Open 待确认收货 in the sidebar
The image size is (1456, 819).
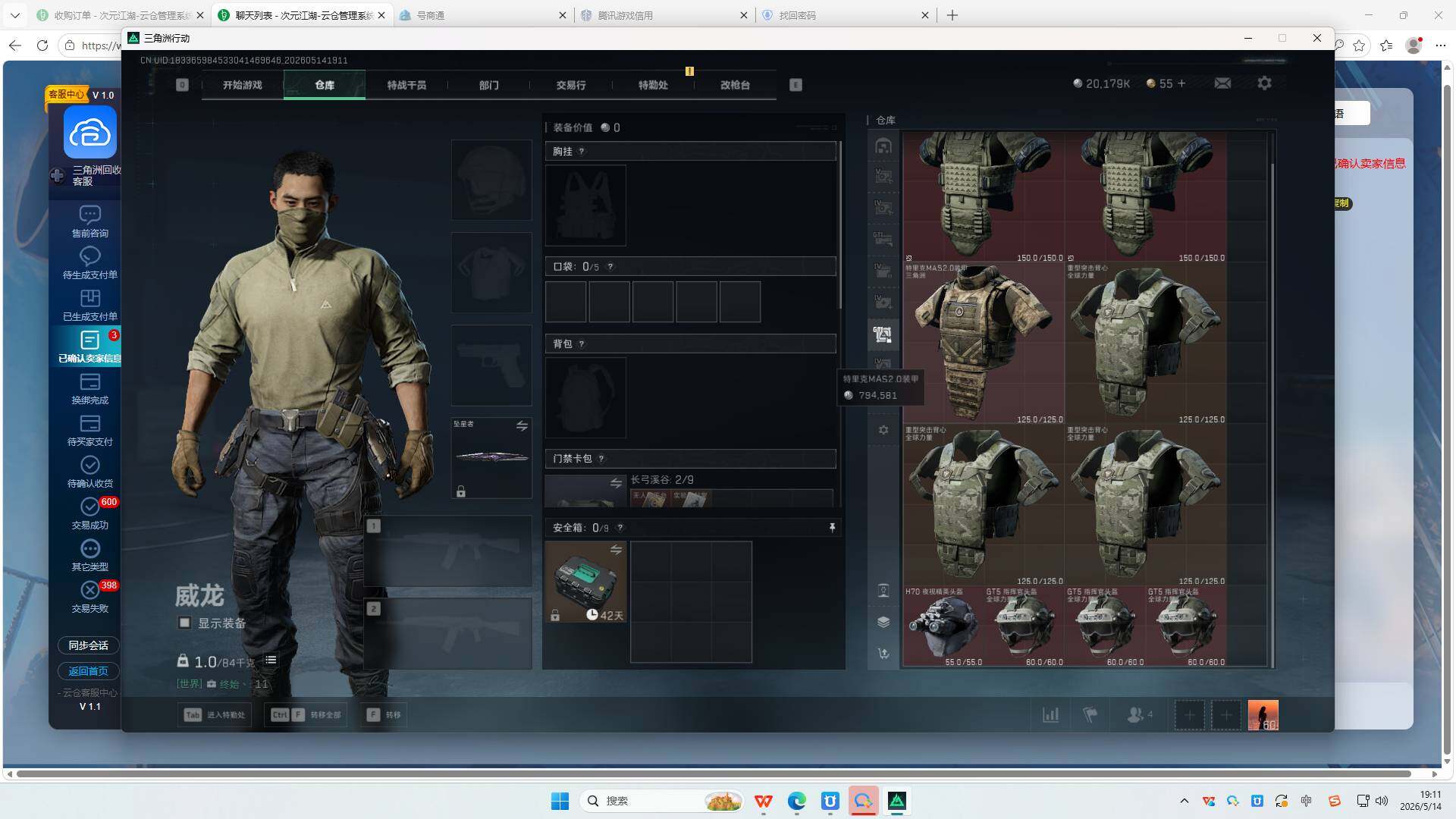pyautogui.click(x=89, y=472)
